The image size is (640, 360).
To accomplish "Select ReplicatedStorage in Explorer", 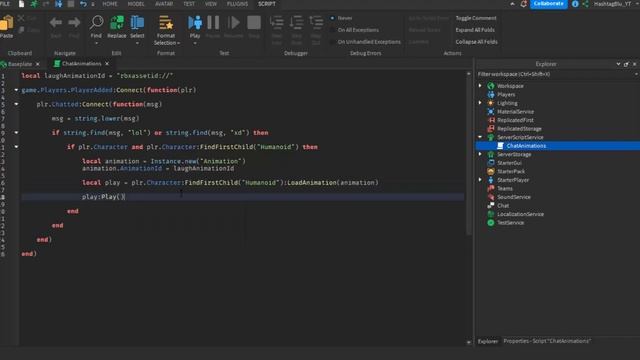I will [x=519, y=129].
